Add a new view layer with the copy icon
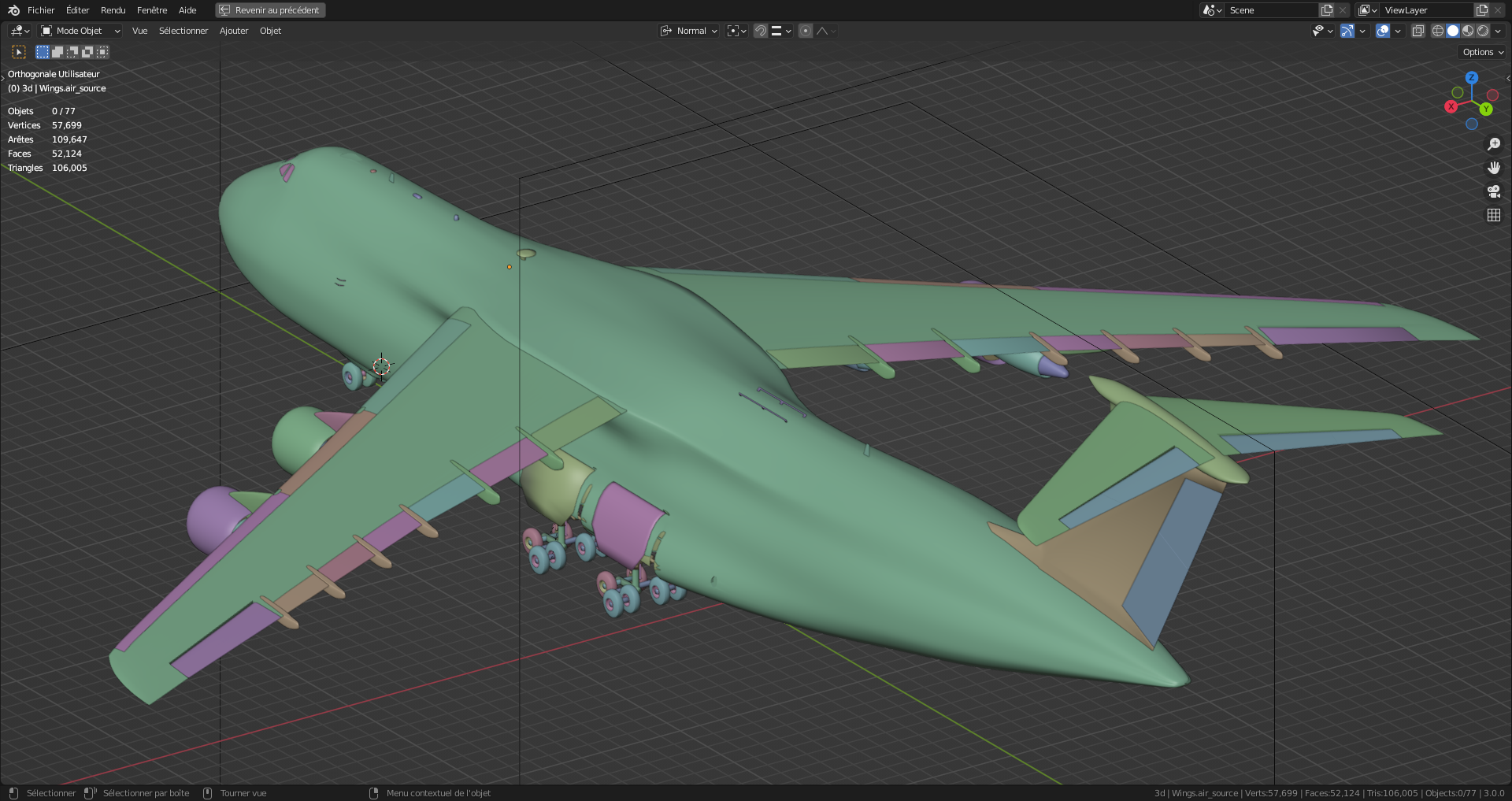The width and height of the screenshot is (1512, 801). pos(1482,10)
